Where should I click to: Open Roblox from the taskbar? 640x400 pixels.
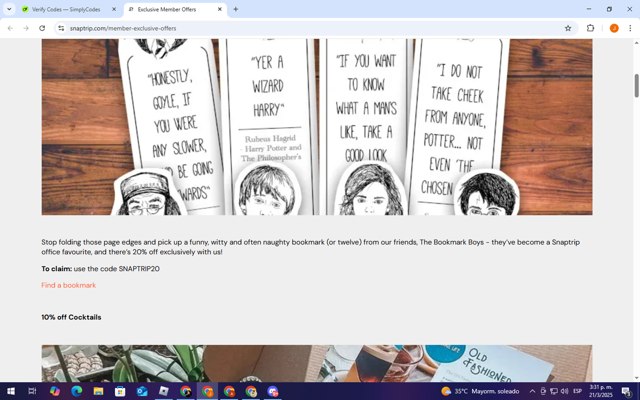click(164, 391)
